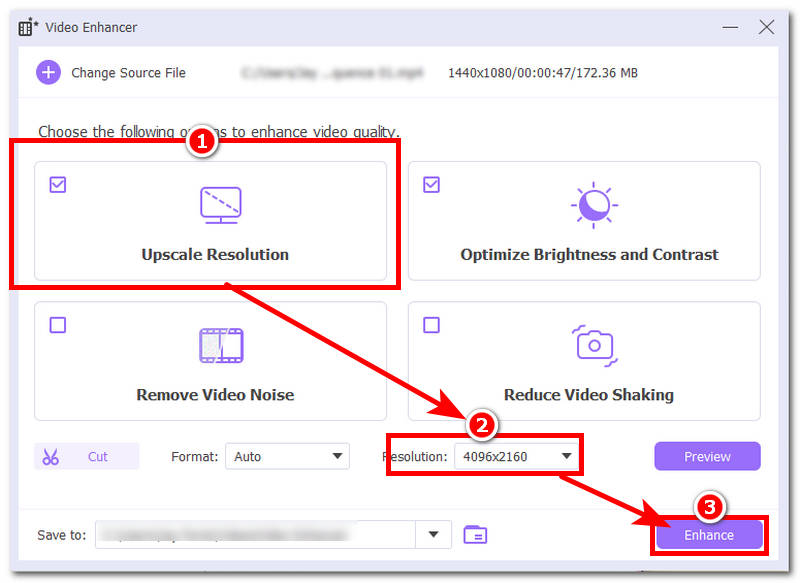This screenshot has width=800, height=583.
Task: Minimize the Video Enhancer window
Action: pos(730,27)
